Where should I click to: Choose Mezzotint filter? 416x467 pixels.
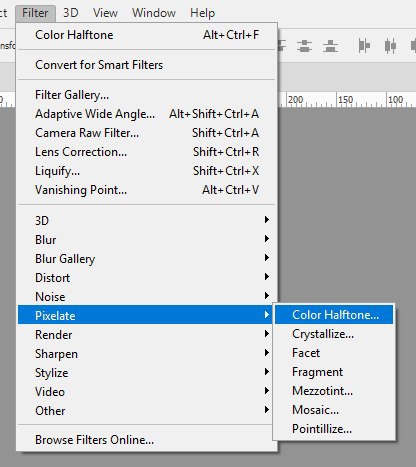click(334, 391)
